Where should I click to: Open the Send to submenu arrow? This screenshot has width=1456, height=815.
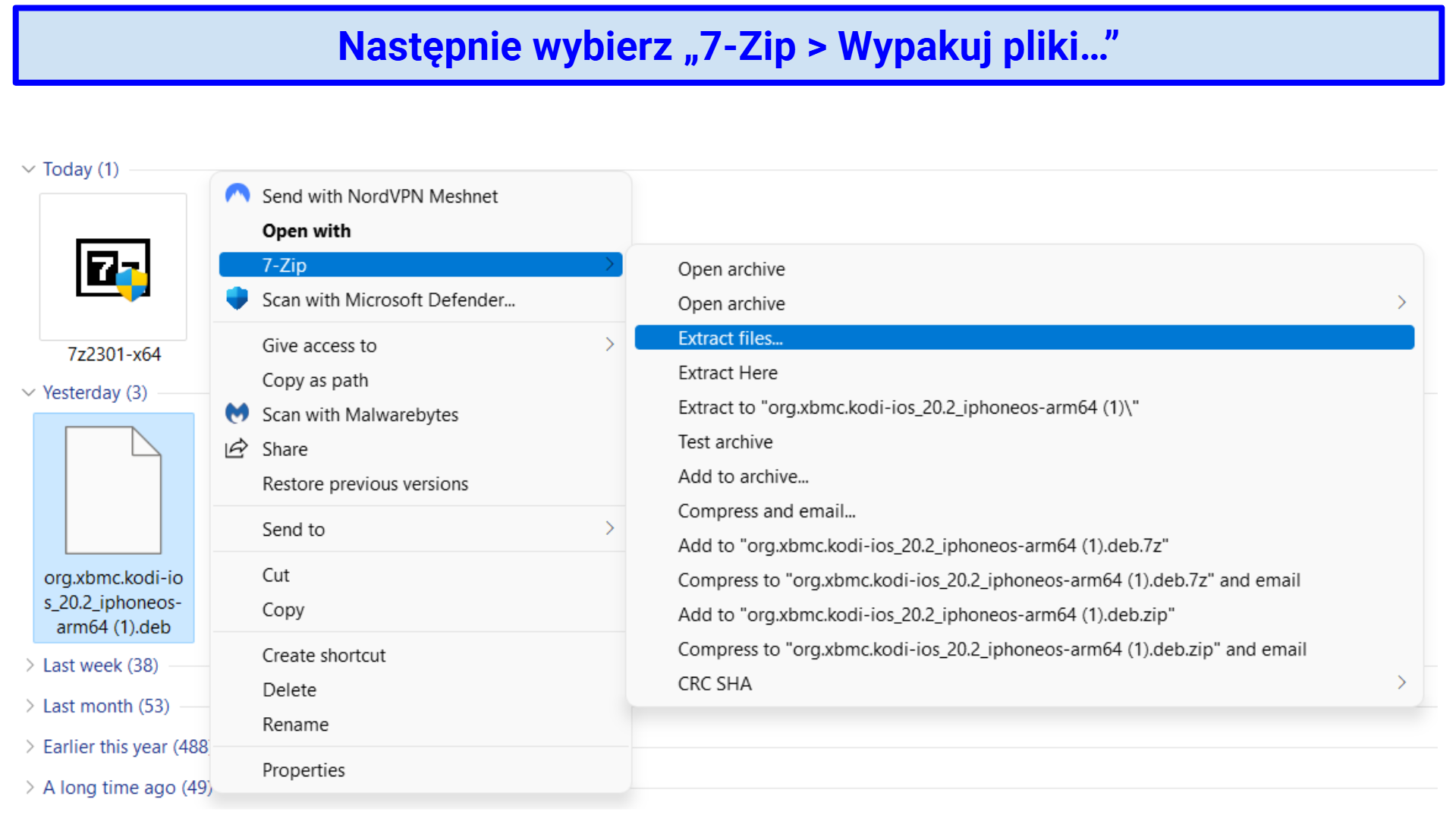tap(610, 528)
